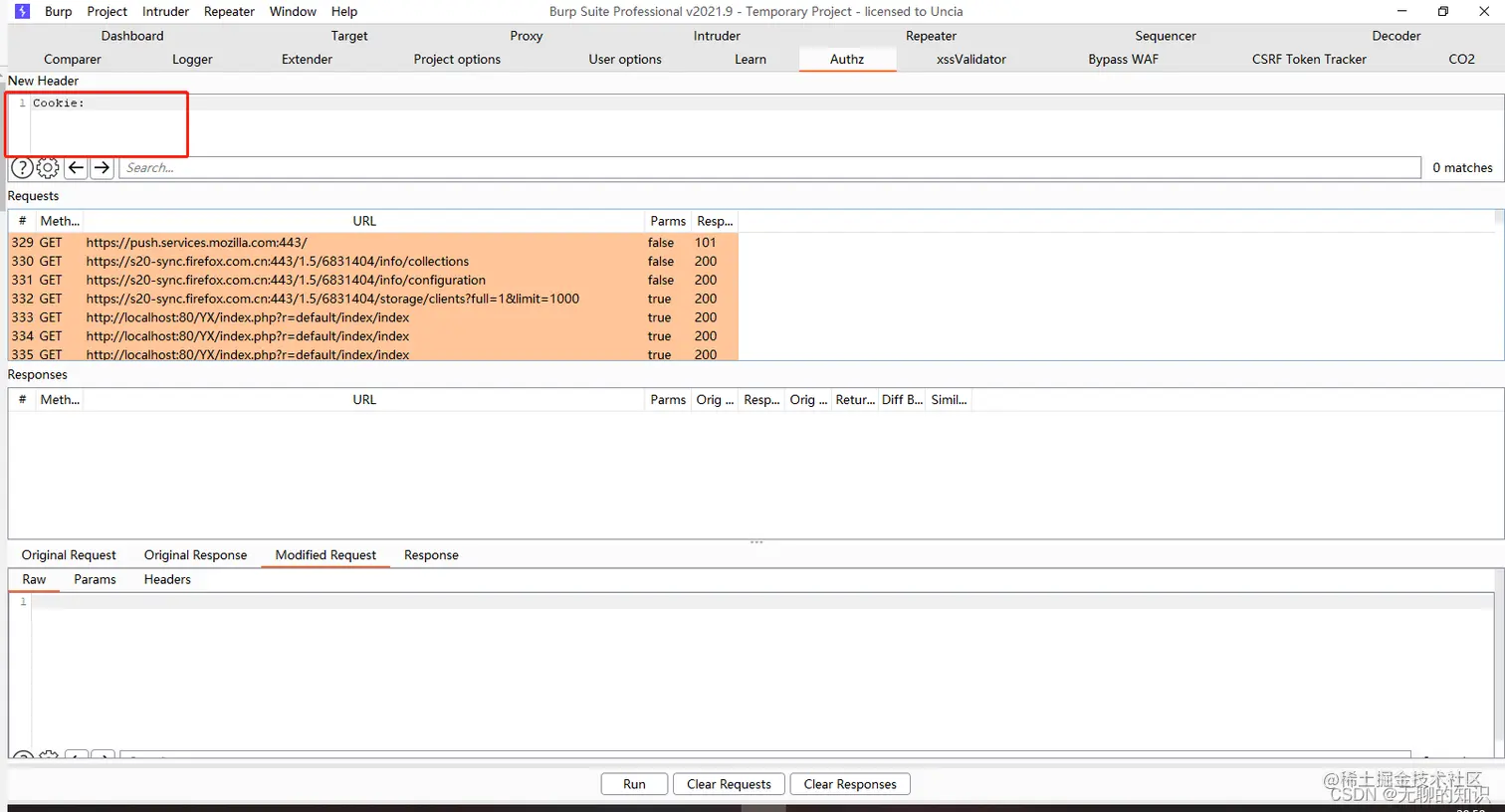The image size is (1505, 812).
Task: Switch to the Extender tab
Action: pos(307,59)
